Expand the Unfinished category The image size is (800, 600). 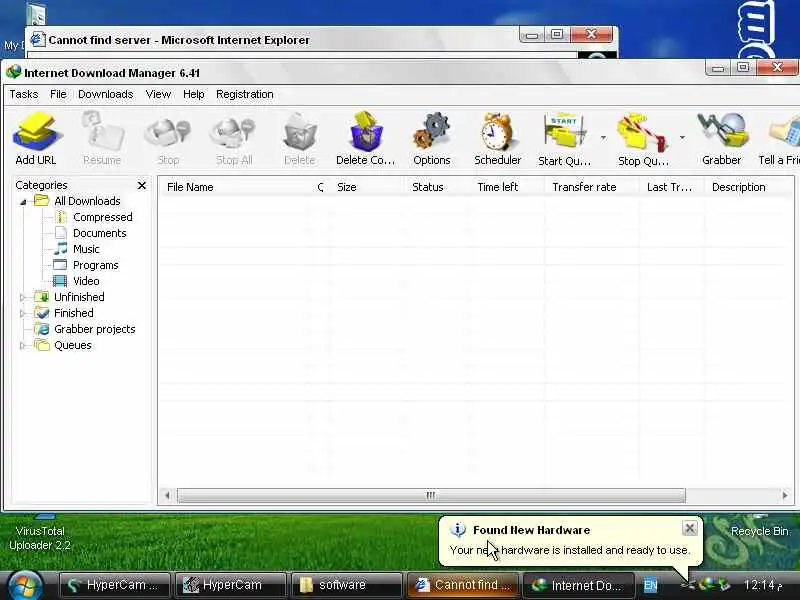tap(22, 297)
